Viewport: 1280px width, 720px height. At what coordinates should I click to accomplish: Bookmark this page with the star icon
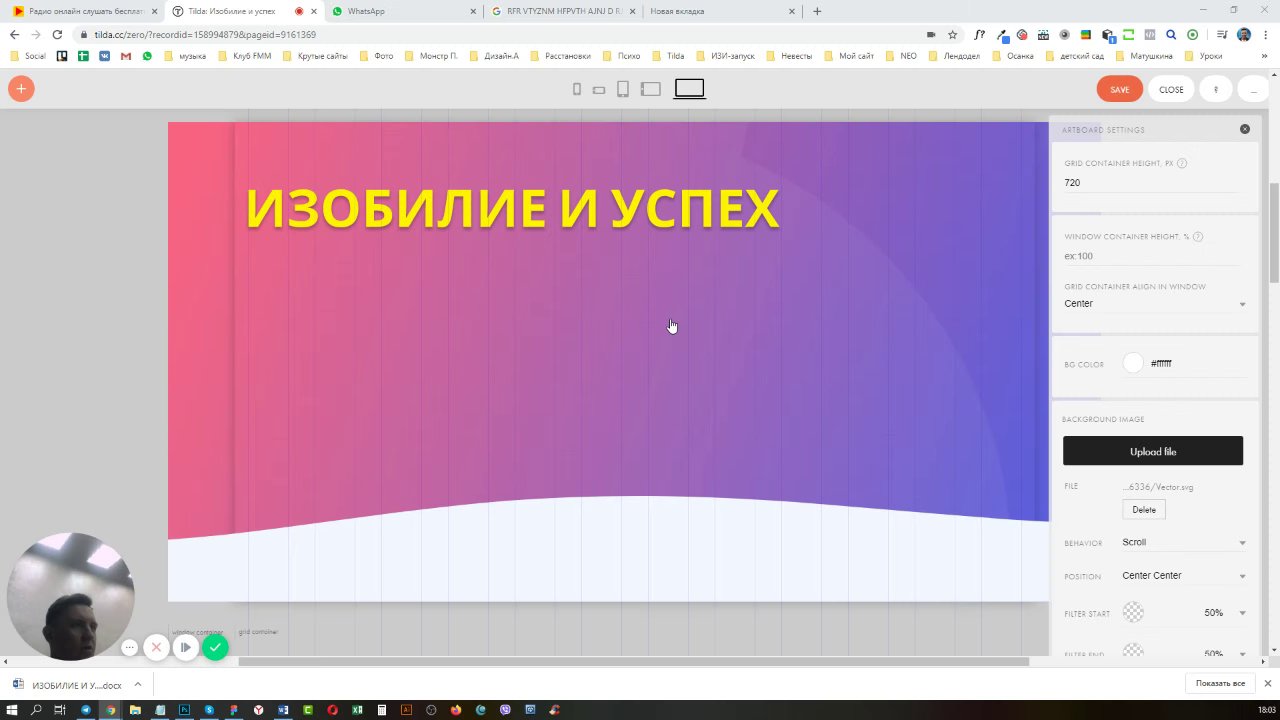[x=952, y=34]
